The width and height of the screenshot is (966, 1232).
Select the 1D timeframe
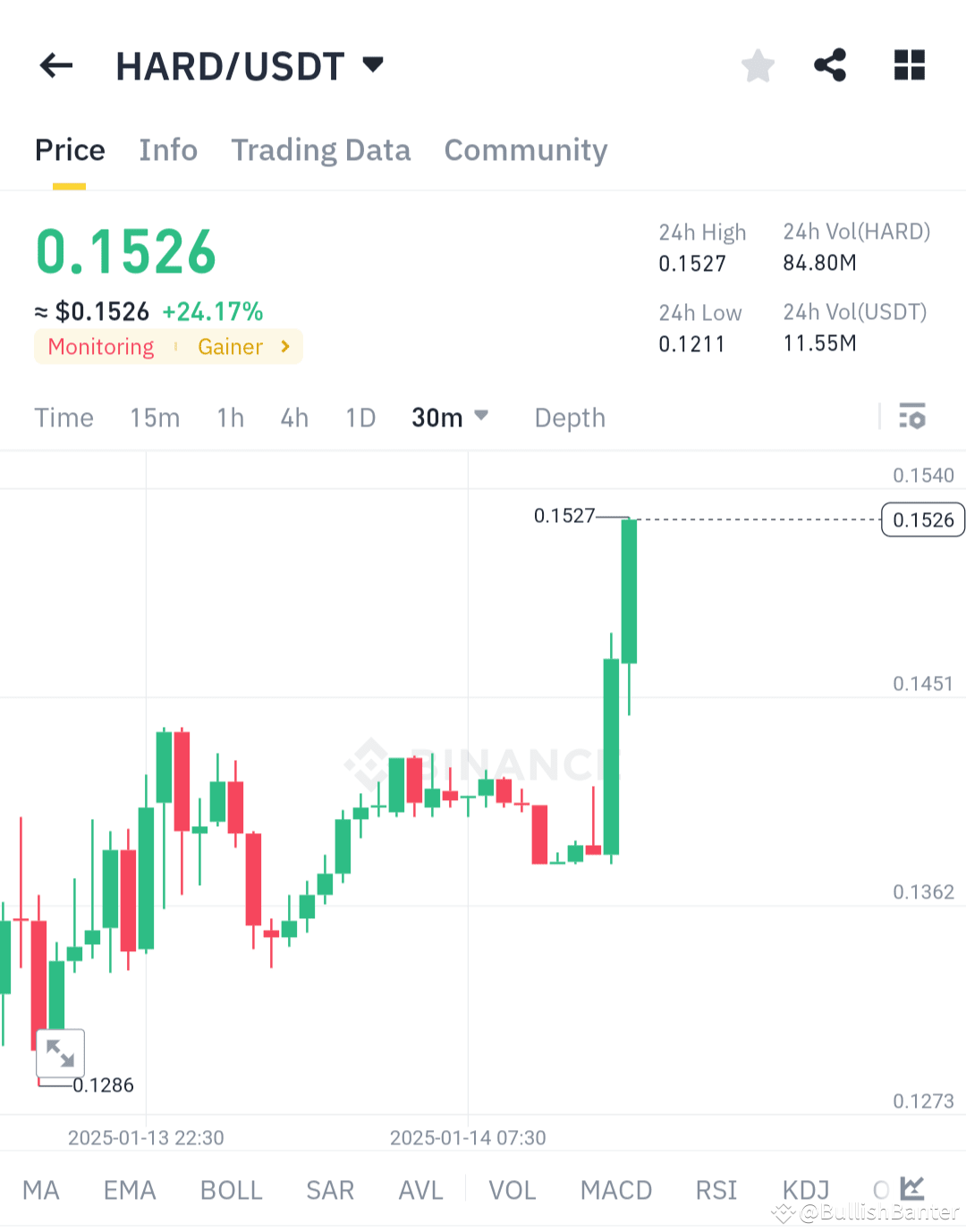(x=360, y=417)
